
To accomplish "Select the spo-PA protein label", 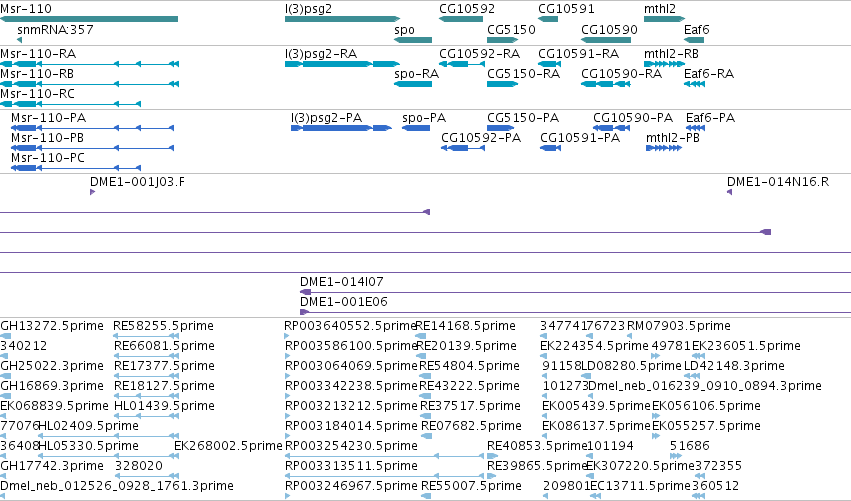I will (x=424, y=118).
